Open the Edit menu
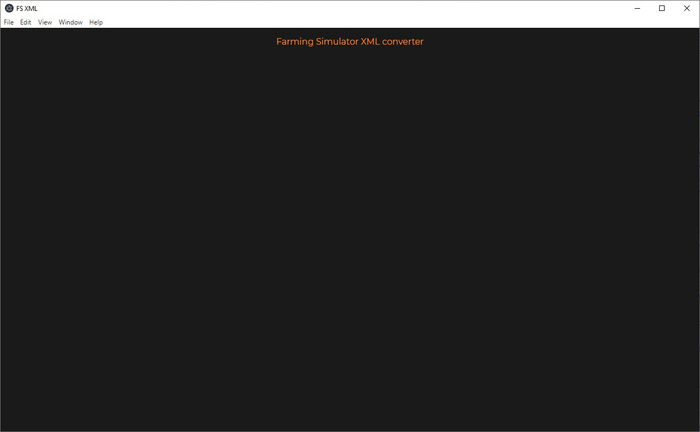700x432 pixels. pos(25,22)
